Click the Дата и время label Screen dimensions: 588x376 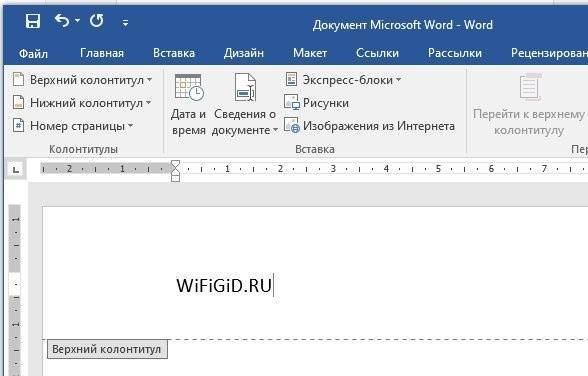189,122
